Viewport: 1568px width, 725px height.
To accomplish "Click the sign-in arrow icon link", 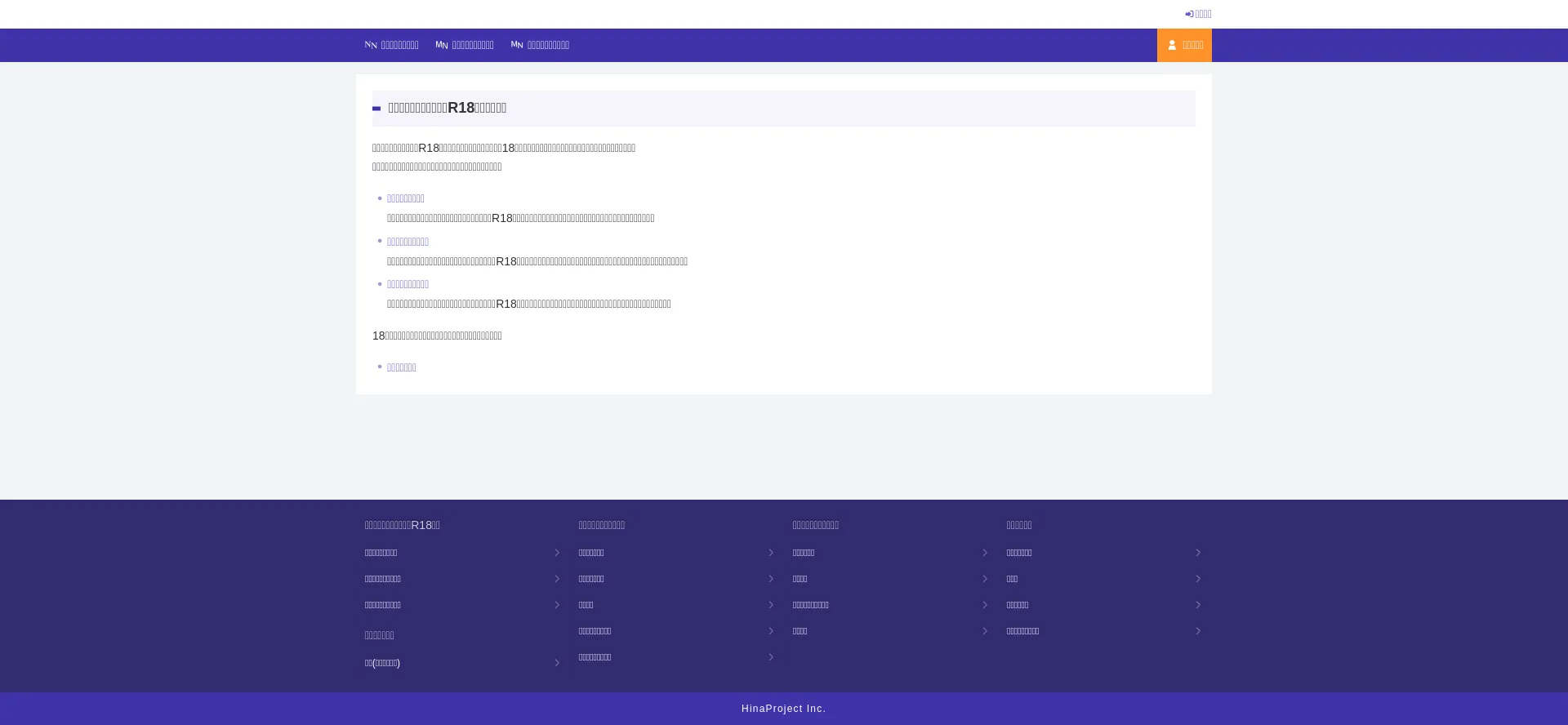I will (x=1198, y=14).
